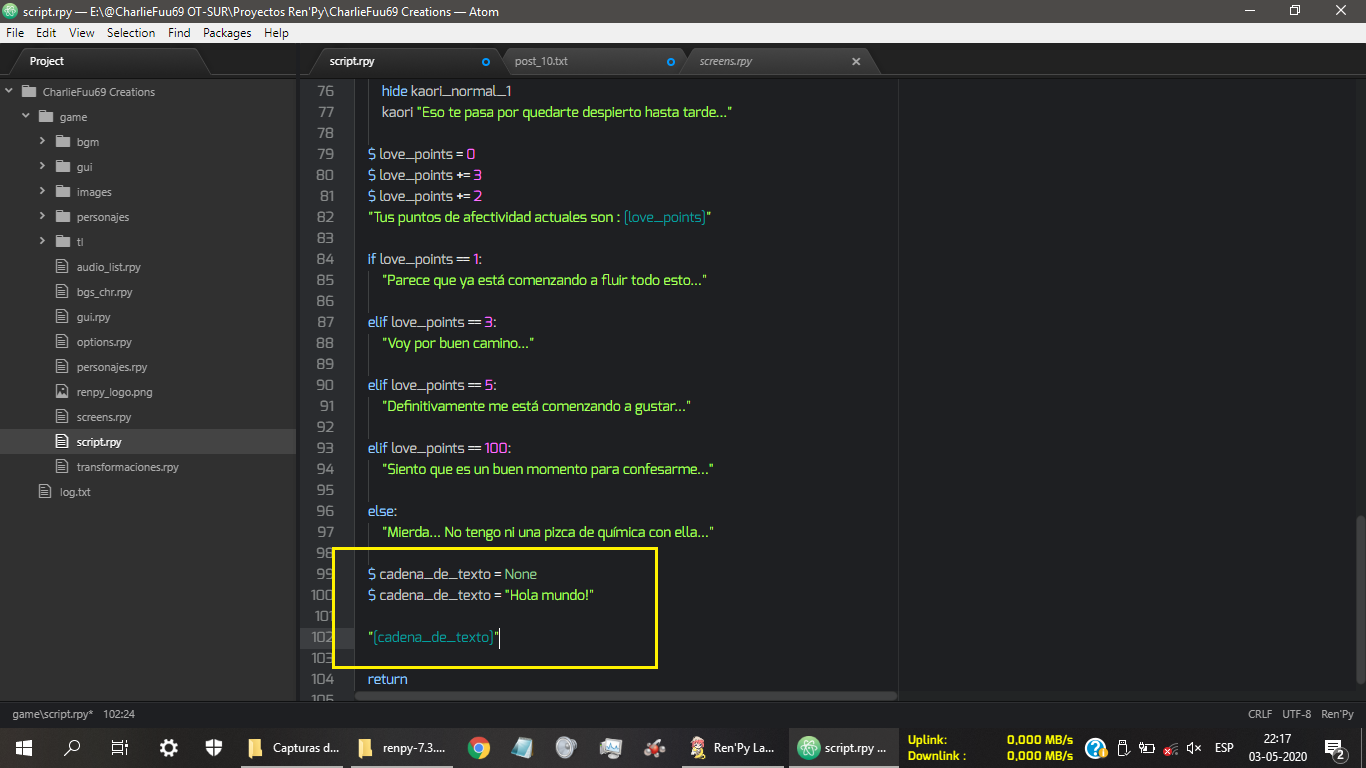Viewport: 1366px width, 768px height.
Task: Click the CRLF line ending selector
Action: pos(1260,714)
